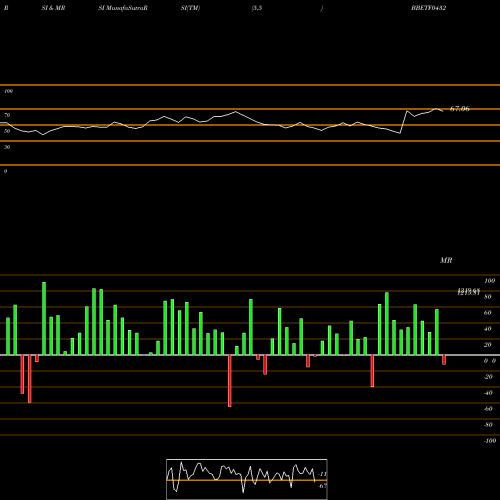This screenshot has height=500, width=500.
Task: Click the -60 label on MR axis
Action: pyautogui.click(x=488, y=409)
